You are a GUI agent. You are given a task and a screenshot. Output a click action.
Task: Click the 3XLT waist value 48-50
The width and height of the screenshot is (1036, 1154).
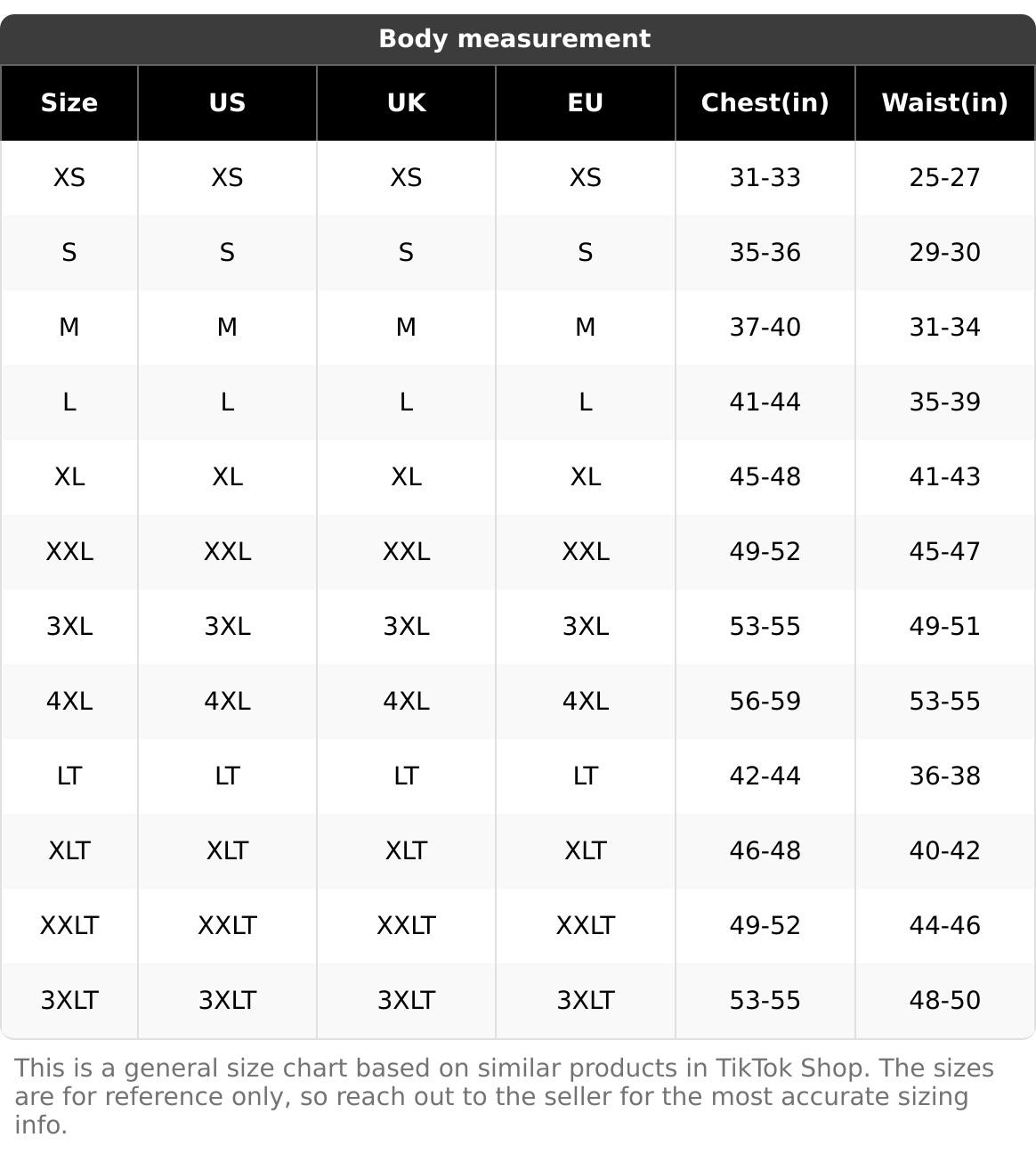pyautogui.click(x=944, y=1001)
